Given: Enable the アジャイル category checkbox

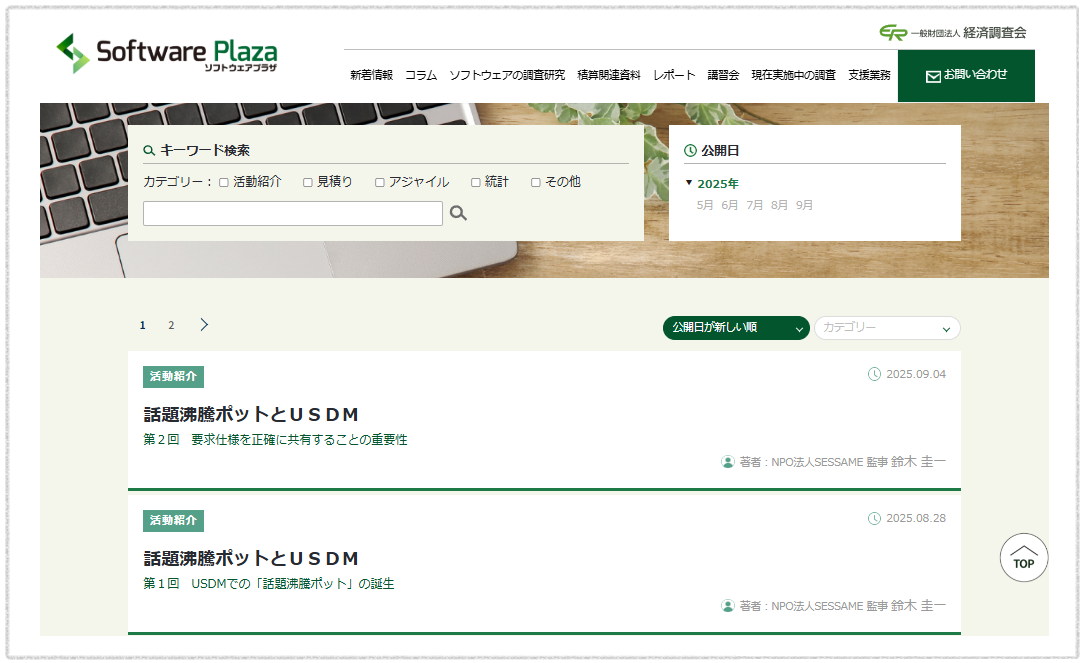Looking at the screenshot, I should point(380,183).
